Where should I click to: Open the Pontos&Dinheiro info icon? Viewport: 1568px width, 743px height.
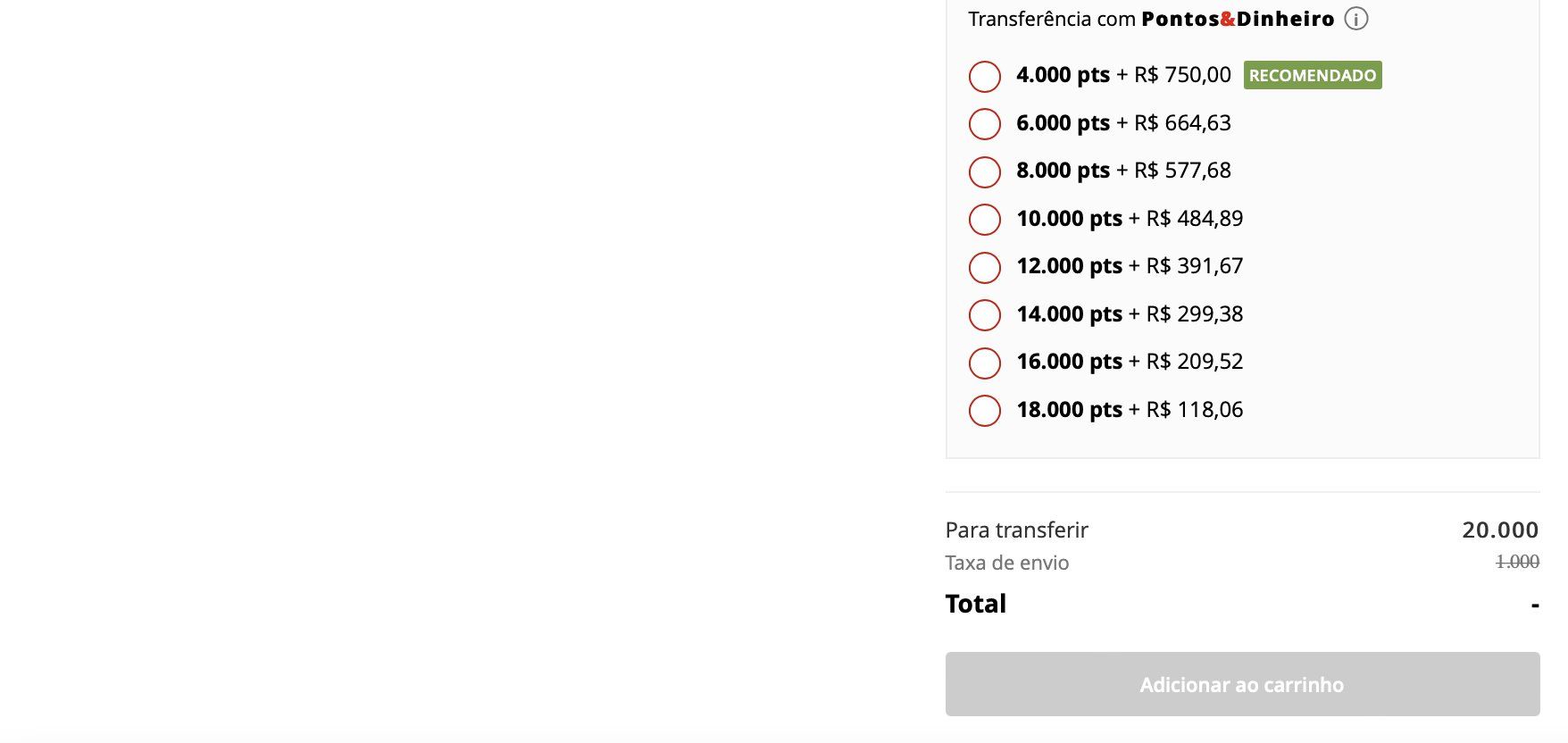pos(1355,19)
